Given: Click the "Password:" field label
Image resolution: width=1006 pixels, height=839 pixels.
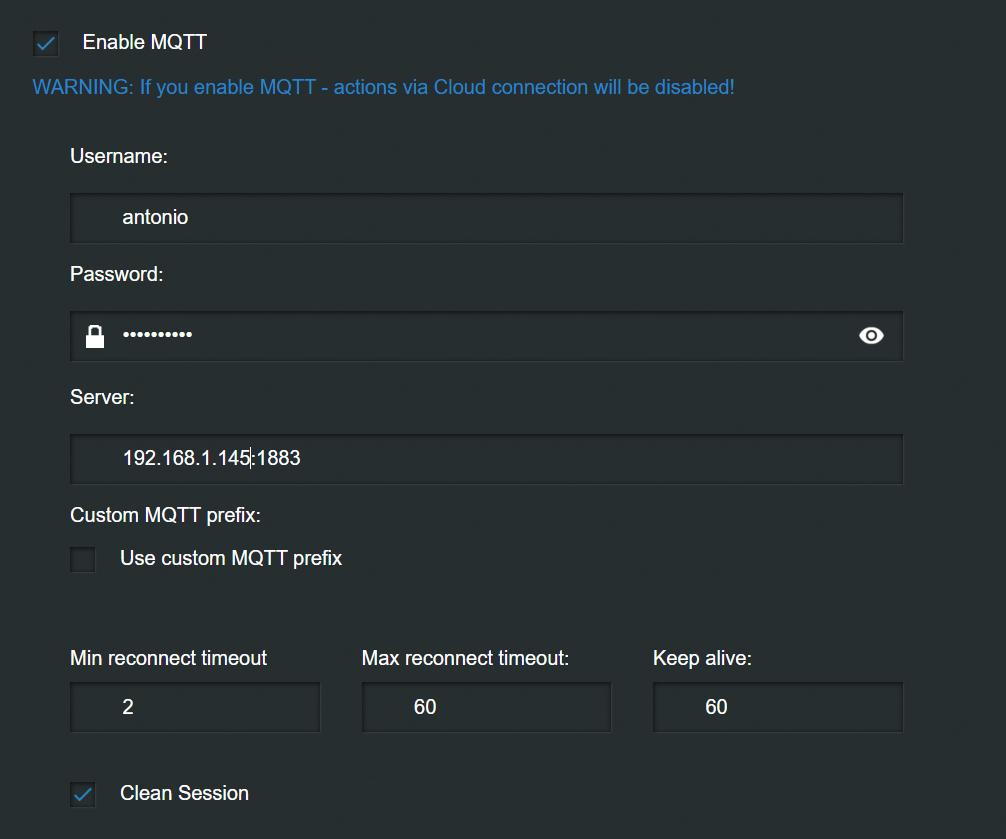Looking at the screenshot, I should click(116, 274).
